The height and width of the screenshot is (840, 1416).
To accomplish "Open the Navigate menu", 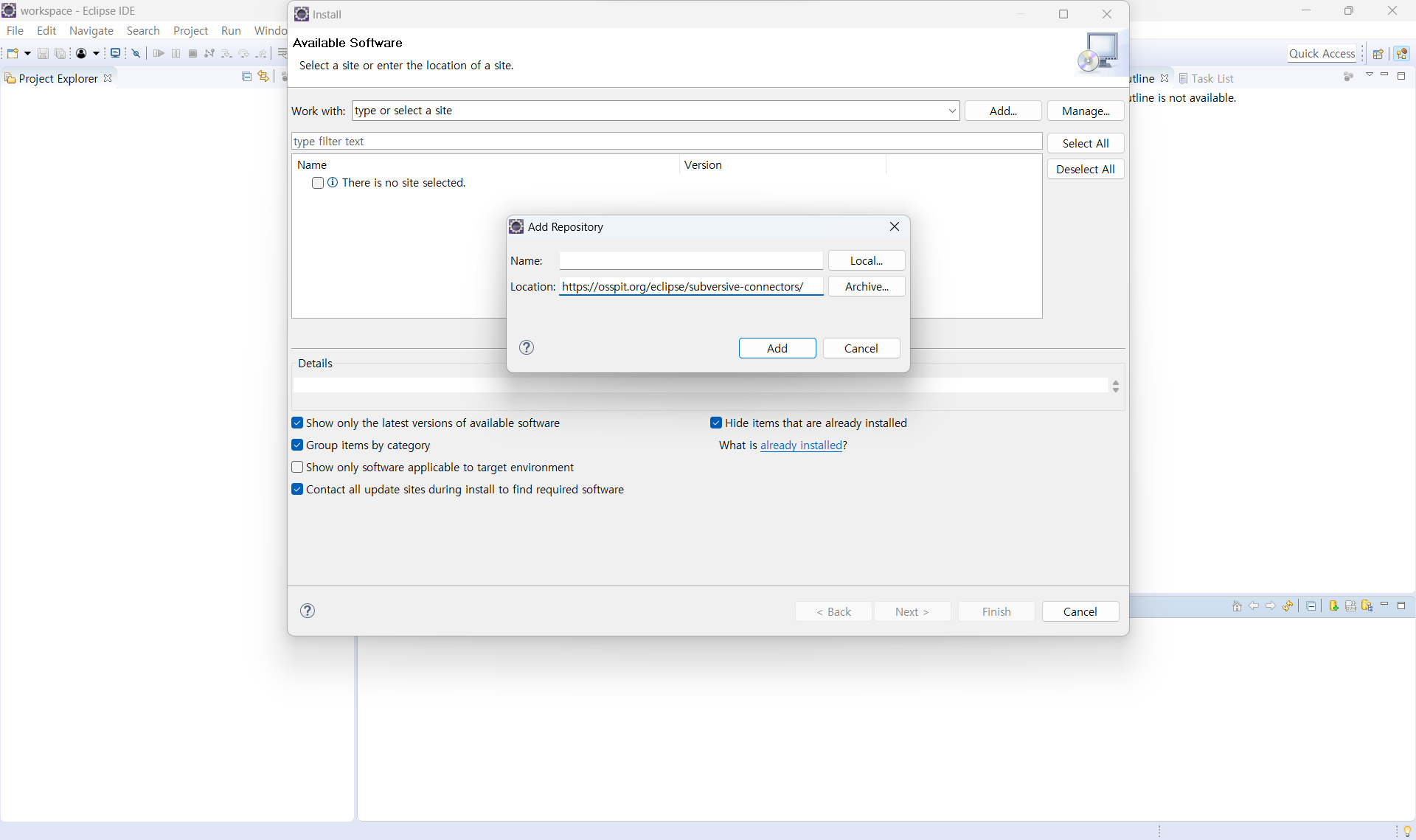I will [x=91, y=30].
